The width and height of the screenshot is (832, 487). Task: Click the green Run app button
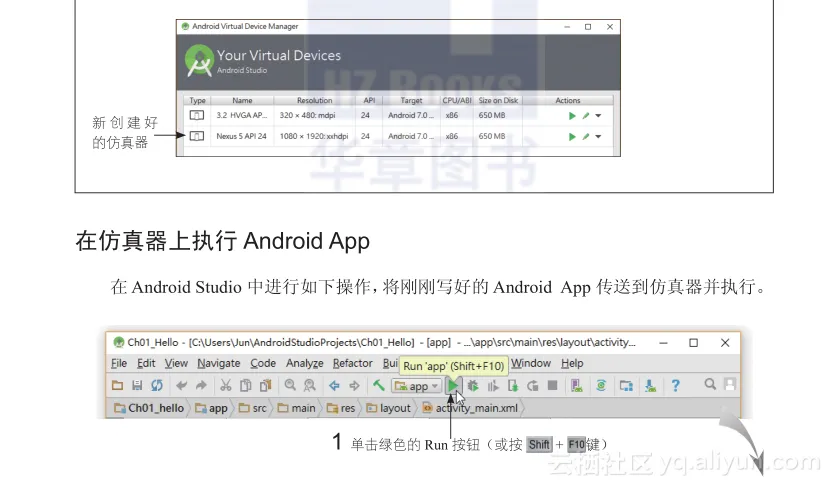[x=453, y=386]
